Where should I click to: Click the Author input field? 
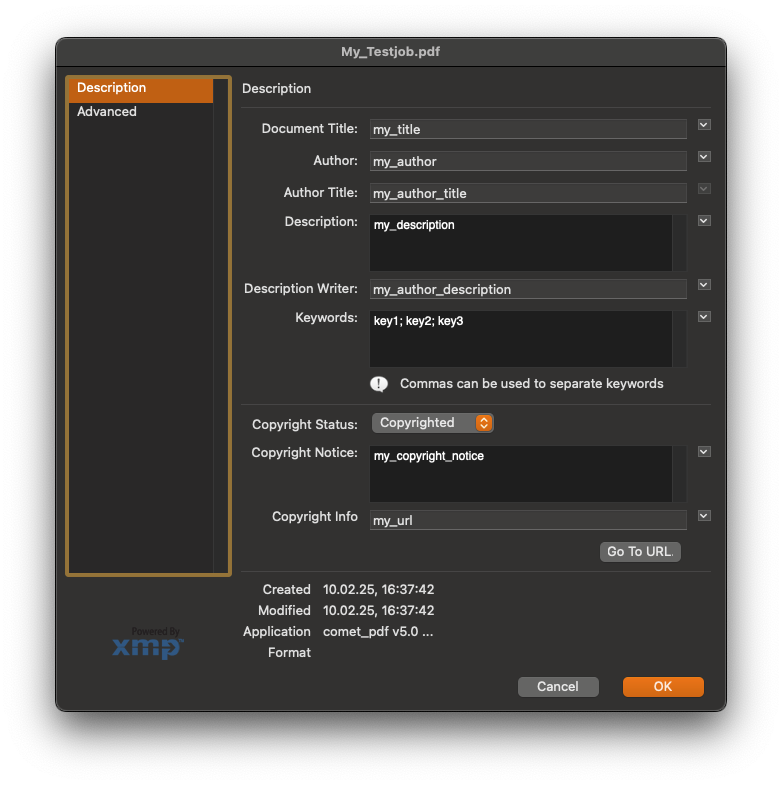tap(528, 161)
